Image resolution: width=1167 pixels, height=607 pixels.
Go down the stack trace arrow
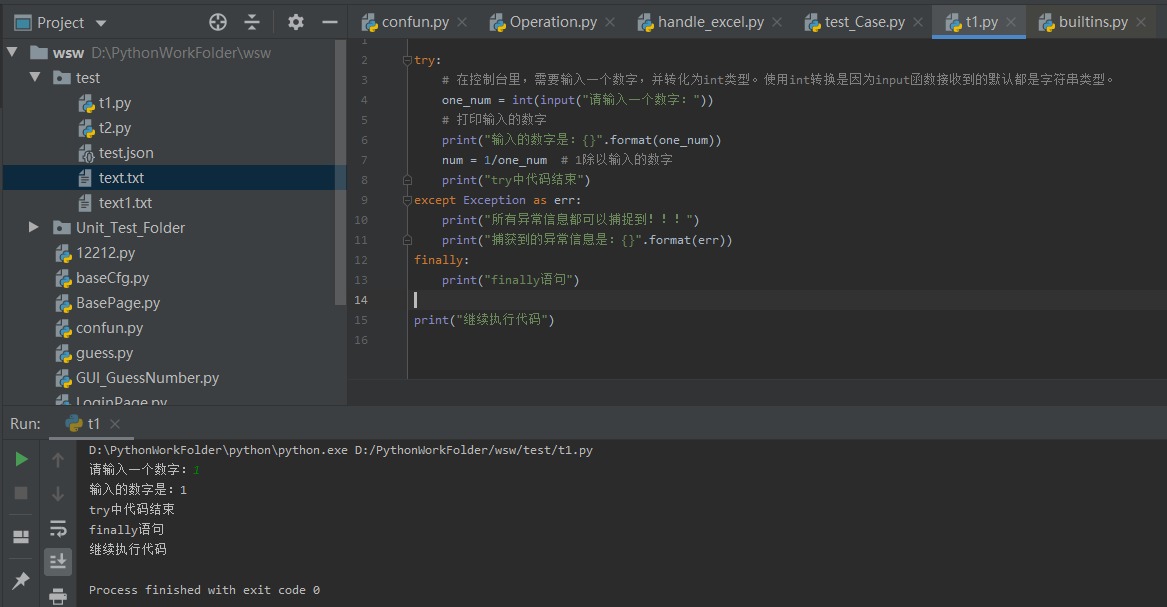pos(58,494)
